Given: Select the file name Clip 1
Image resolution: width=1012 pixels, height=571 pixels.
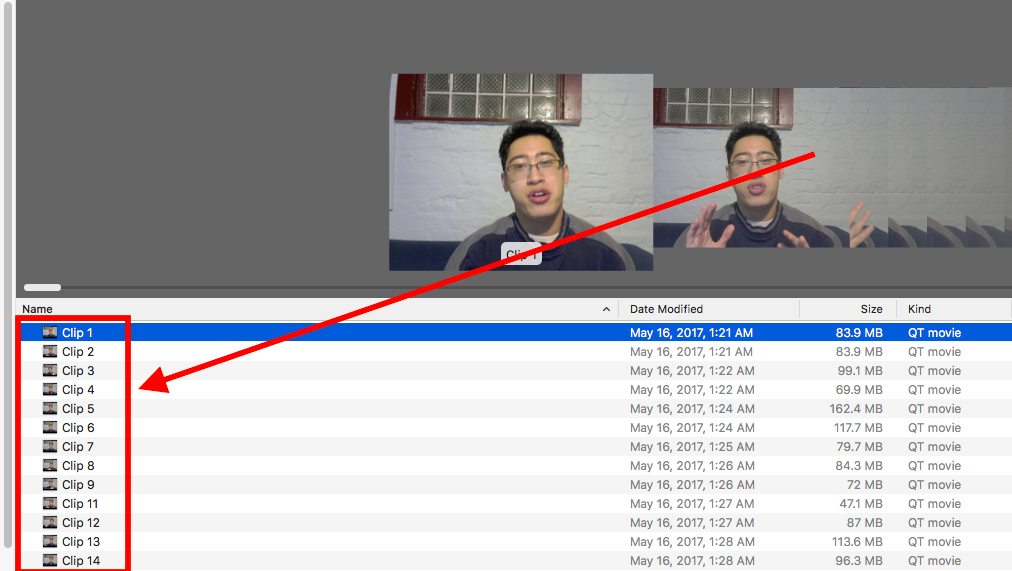Looking at the screenshot, I should tap(77, 332).
